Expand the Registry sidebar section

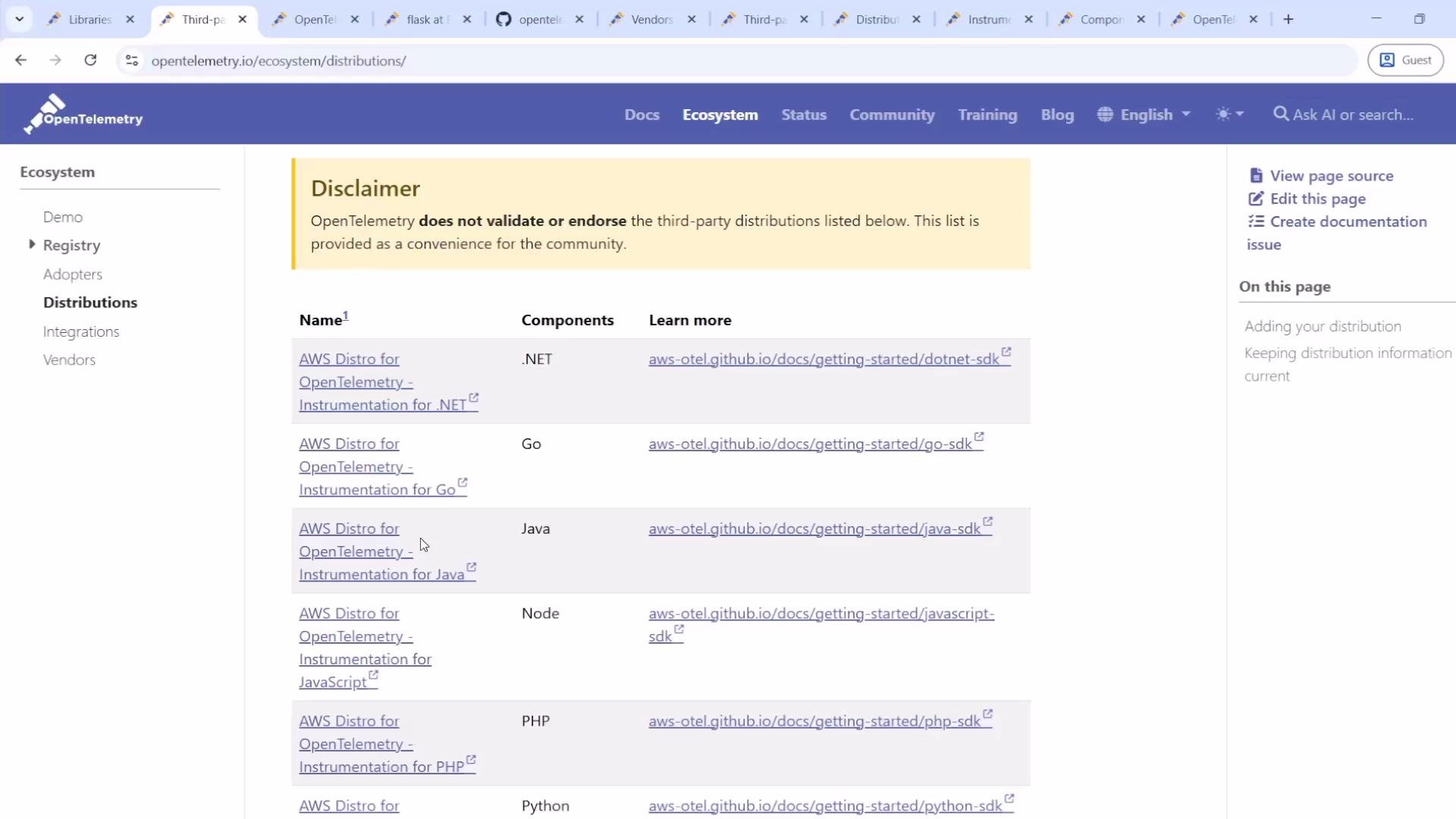click(x=32, y=244)
